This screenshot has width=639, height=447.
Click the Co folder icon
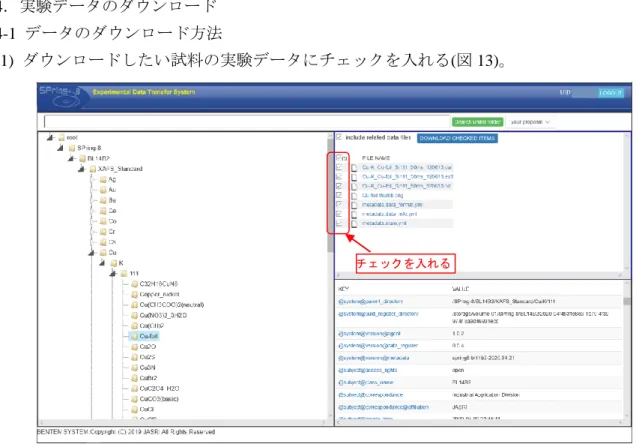point(103,221)
